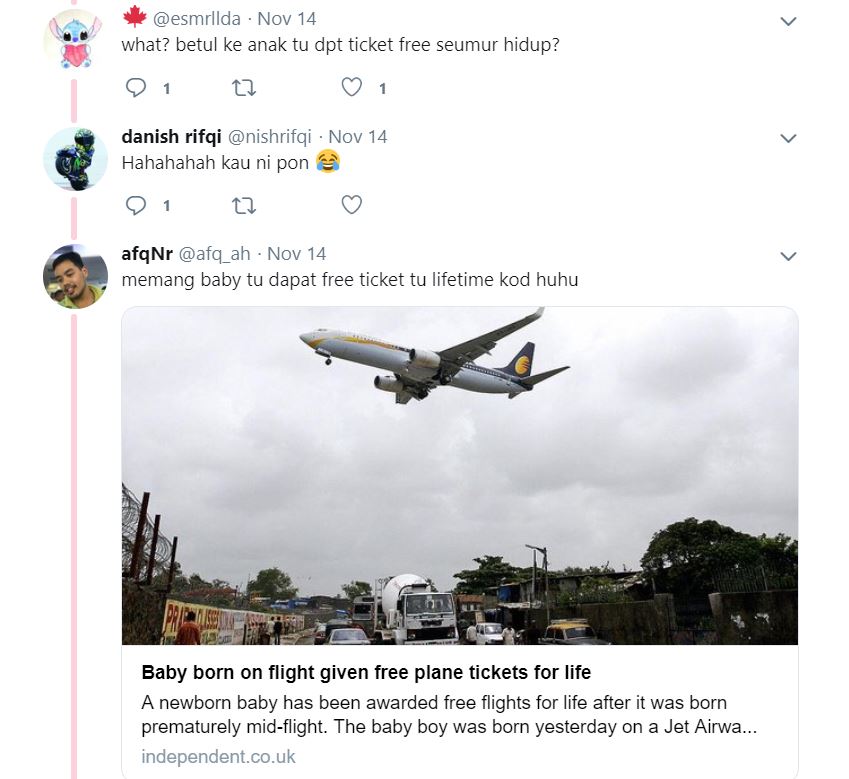Viewport: 849px width, 779px height.
Task: Expand options chevron on danish rifqi's tweet
Action: coord(788,138)
